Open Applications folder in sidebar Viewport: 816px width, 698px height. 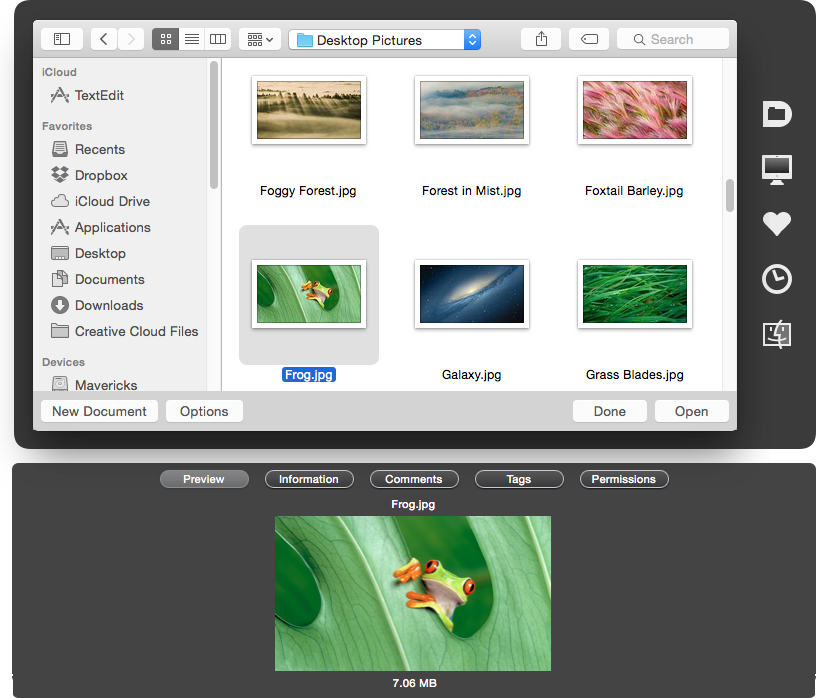(x=101, y=227)
